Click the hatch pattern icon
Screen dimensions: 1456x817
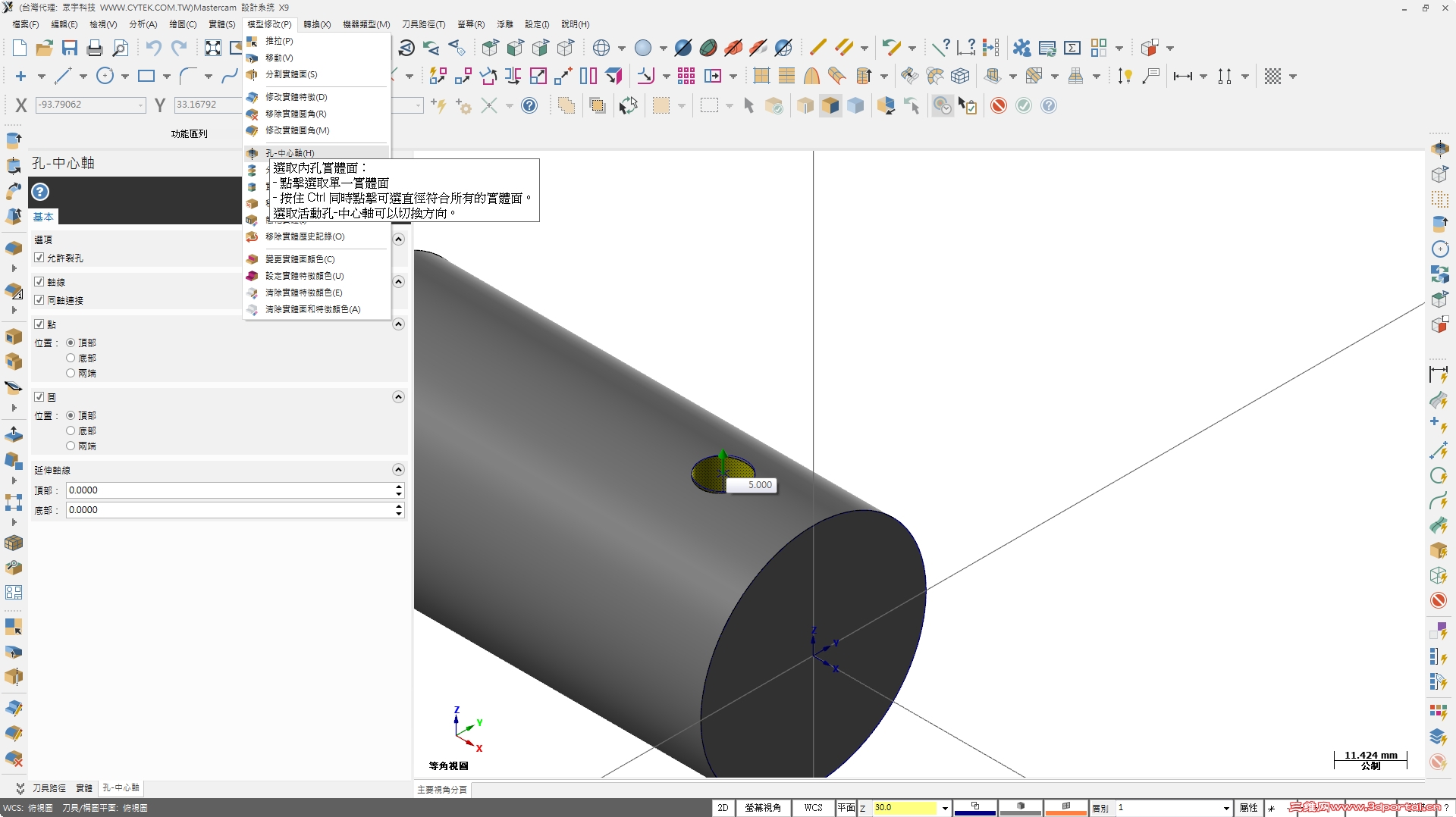(1272, 76)
